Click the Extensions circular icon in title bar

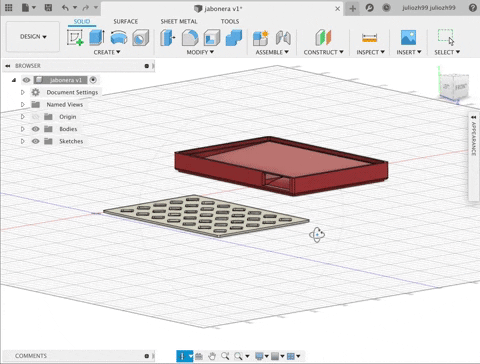pos(369,8)
